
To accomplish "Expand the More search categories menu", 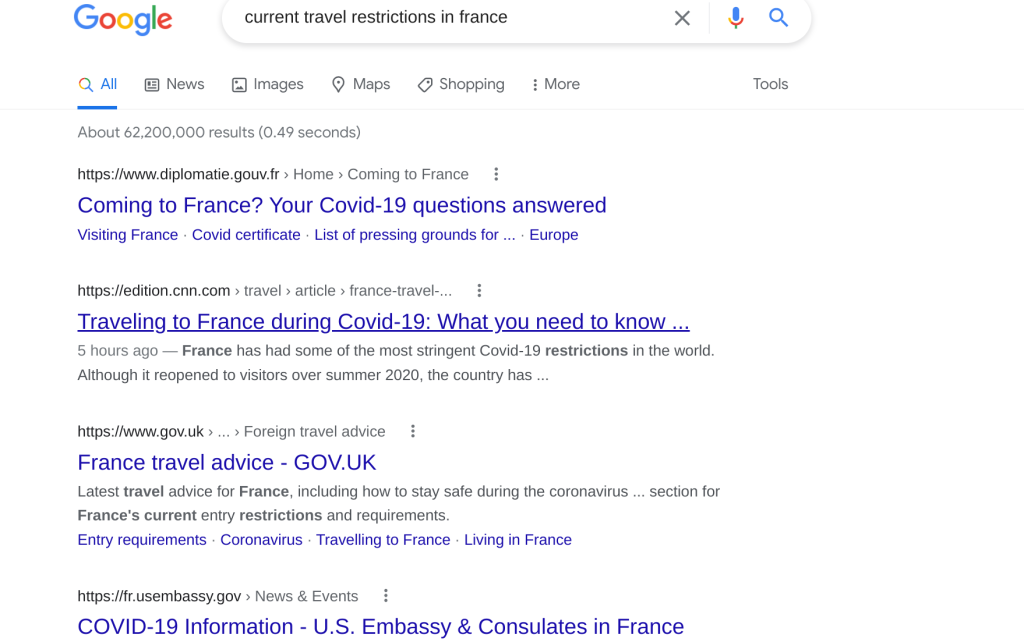I will pos(556,85).
